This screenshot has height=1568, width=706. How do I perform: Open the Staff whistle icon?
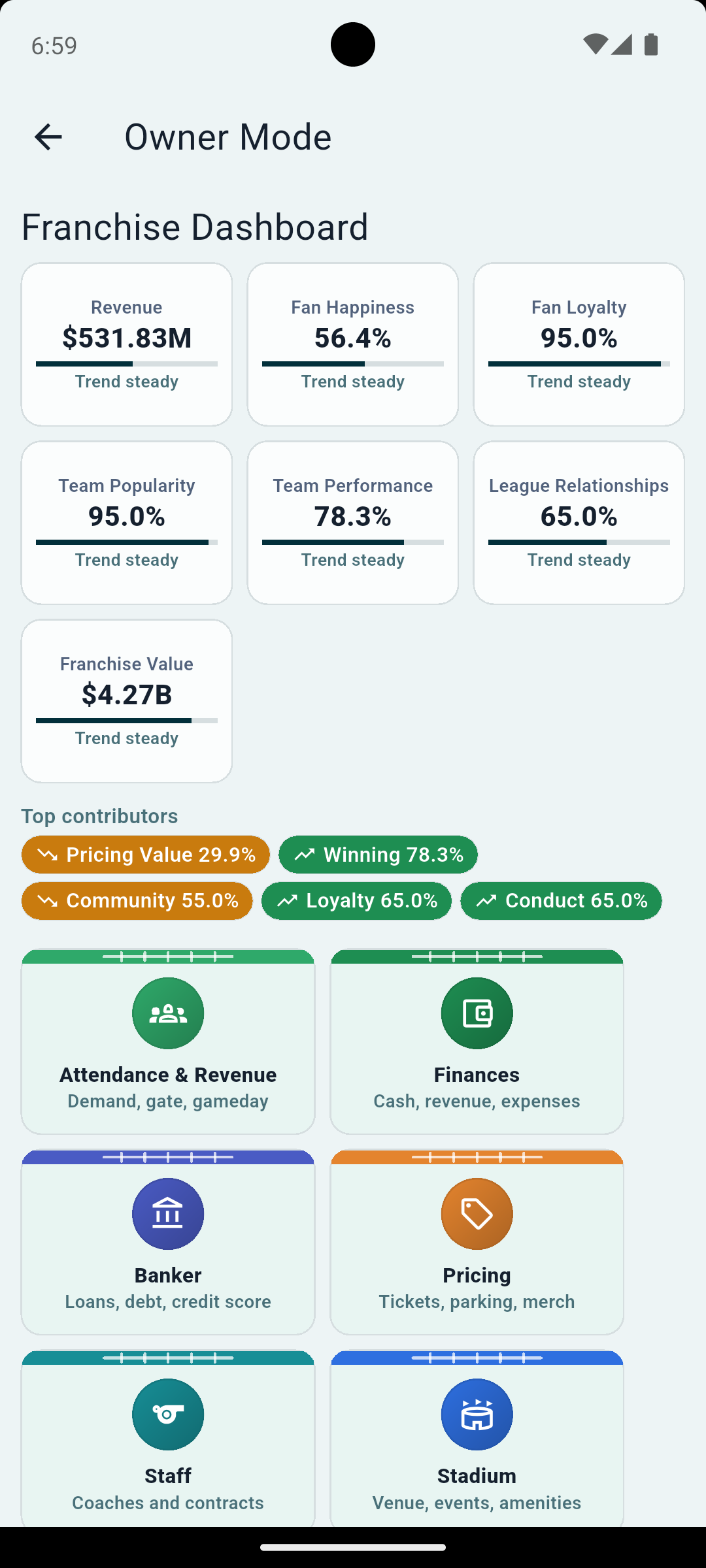(168, 1414)
